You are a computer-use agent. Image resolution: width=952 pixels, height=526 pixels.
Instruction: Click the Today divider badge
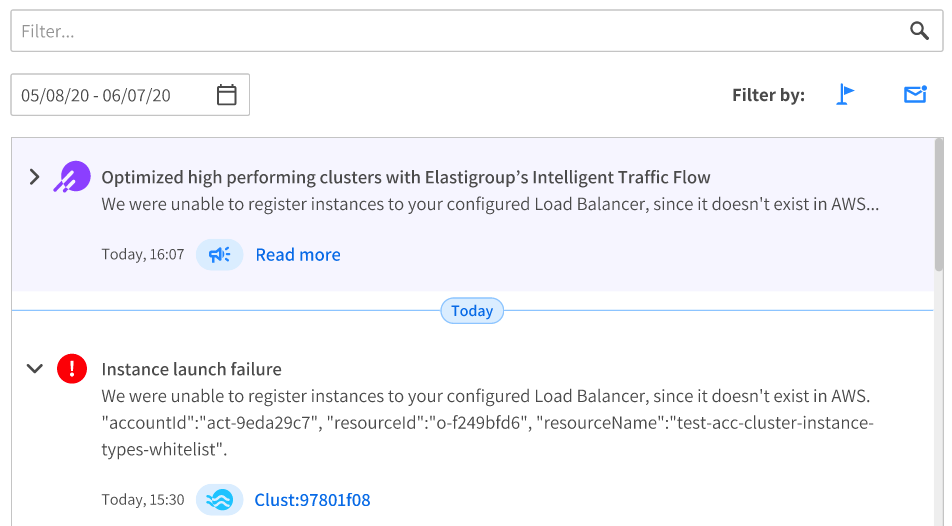point(472,311)
